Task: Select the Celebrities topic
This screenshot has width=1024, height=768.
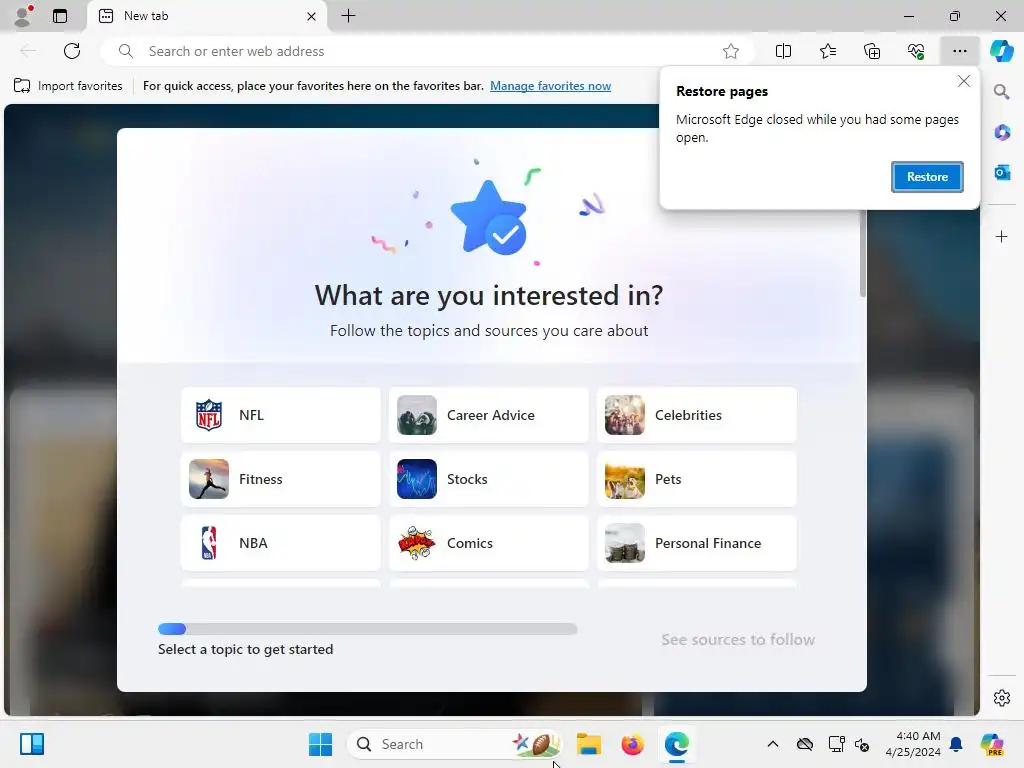Action: pos(697,415)
